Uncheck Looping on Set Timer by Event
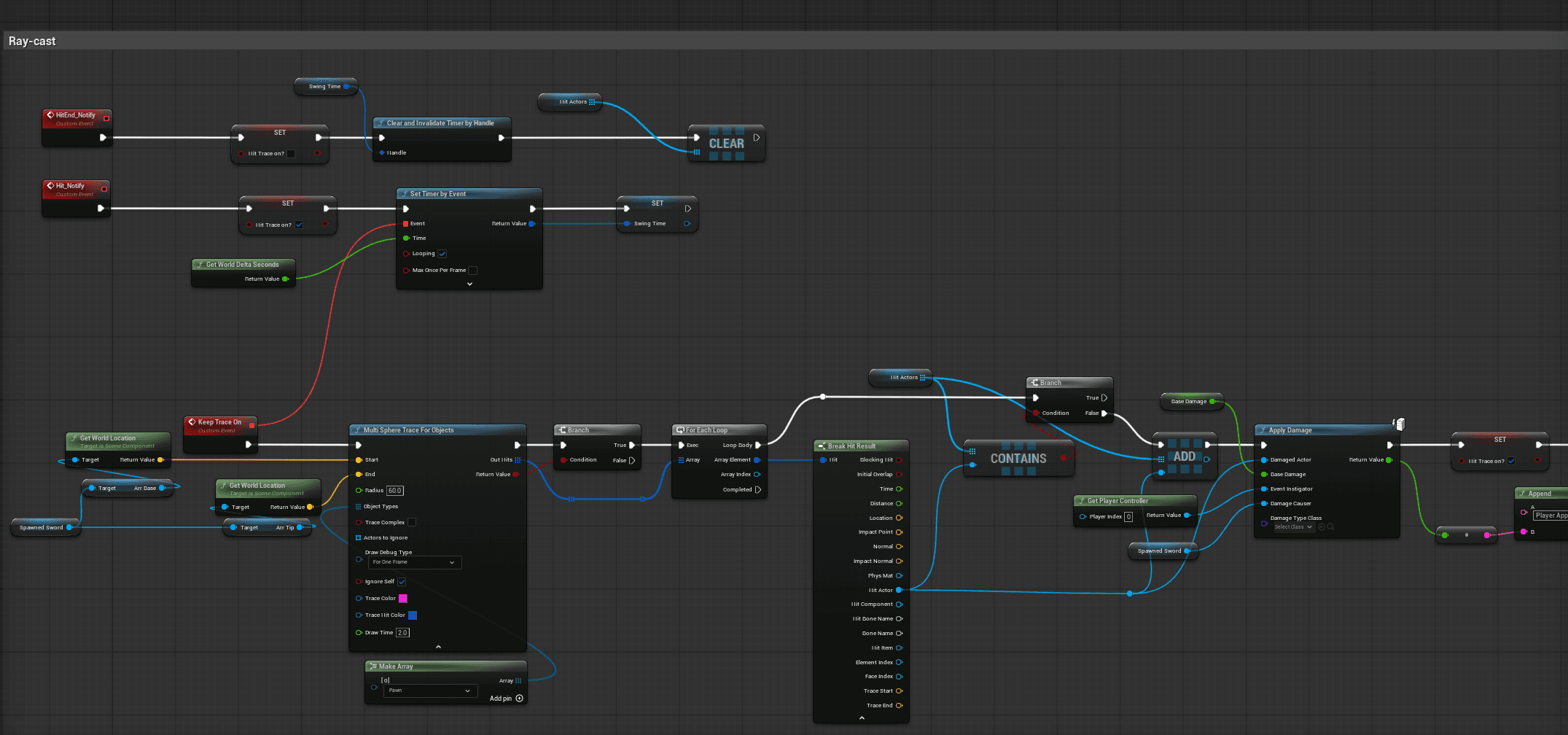The width and height of the screenshot is (1568, 735). tap(442, 254)
